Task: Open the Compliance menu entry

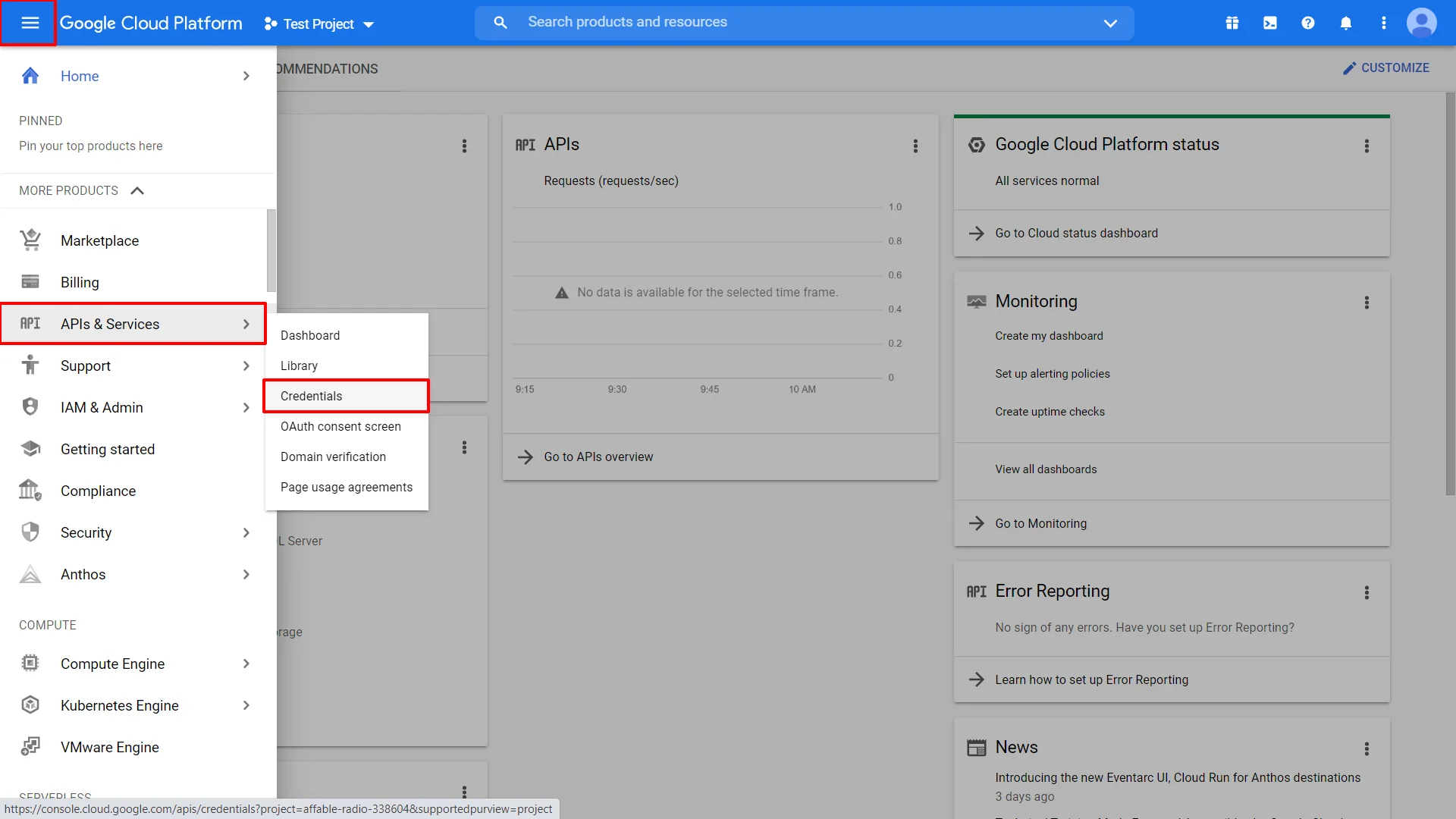Action: tap(133, 491)
